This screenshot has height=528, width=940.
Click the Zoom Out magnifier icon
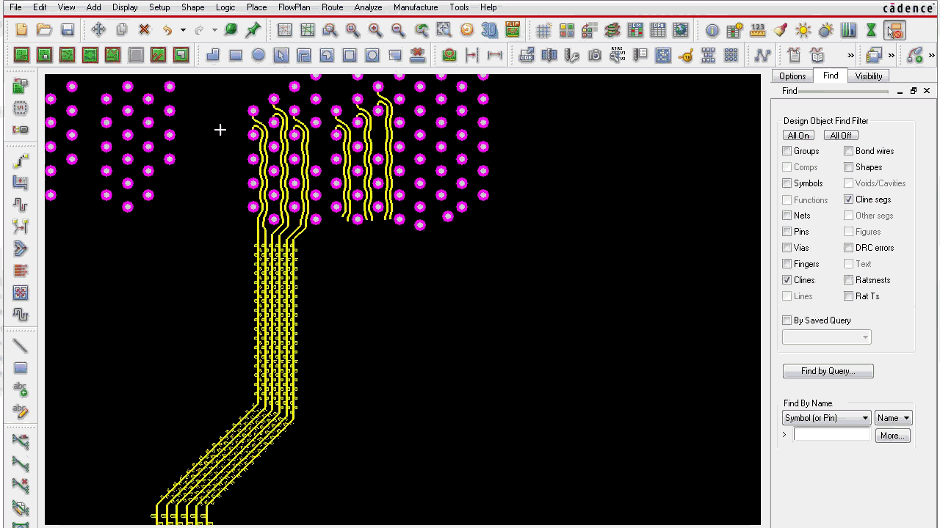(x=398, y=30)
